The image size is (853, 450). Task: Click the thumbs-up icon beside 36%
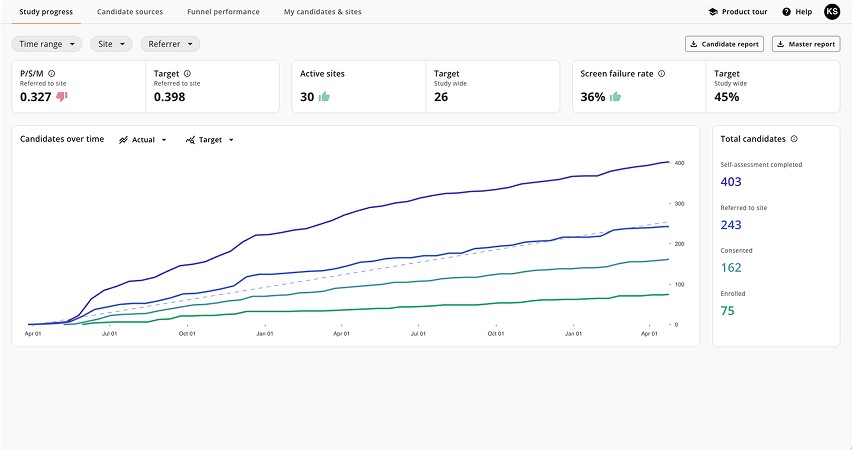[615, 97]
